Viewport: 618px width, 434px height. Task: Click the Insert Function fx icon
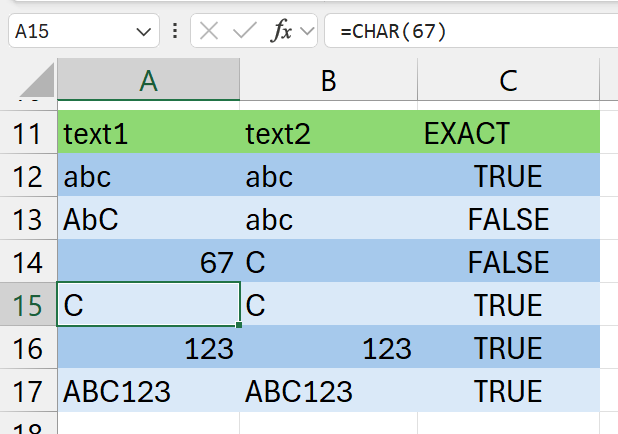pos(282,31)
